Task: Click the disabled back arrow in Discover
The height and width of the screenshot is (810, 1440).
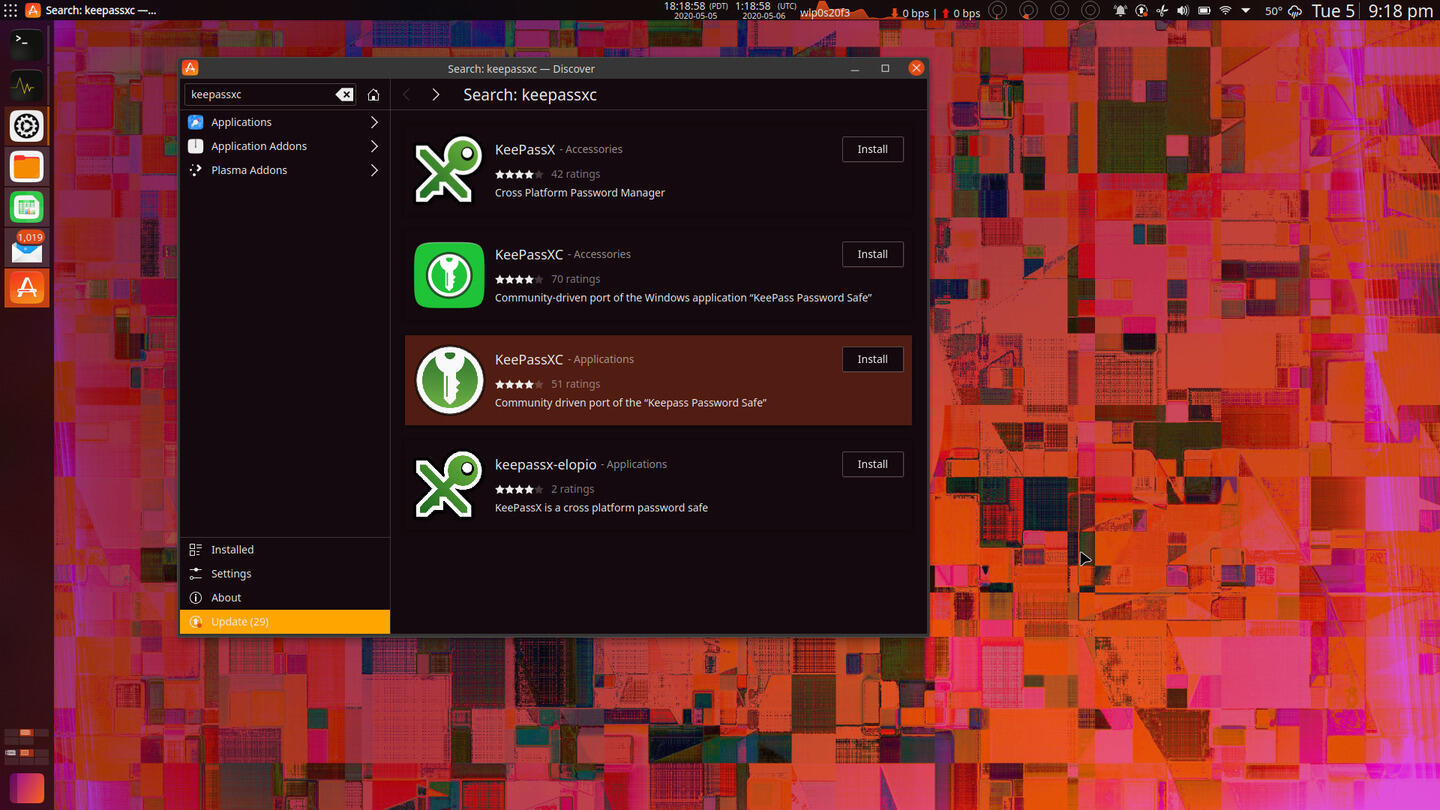Action: coord(406,94)
